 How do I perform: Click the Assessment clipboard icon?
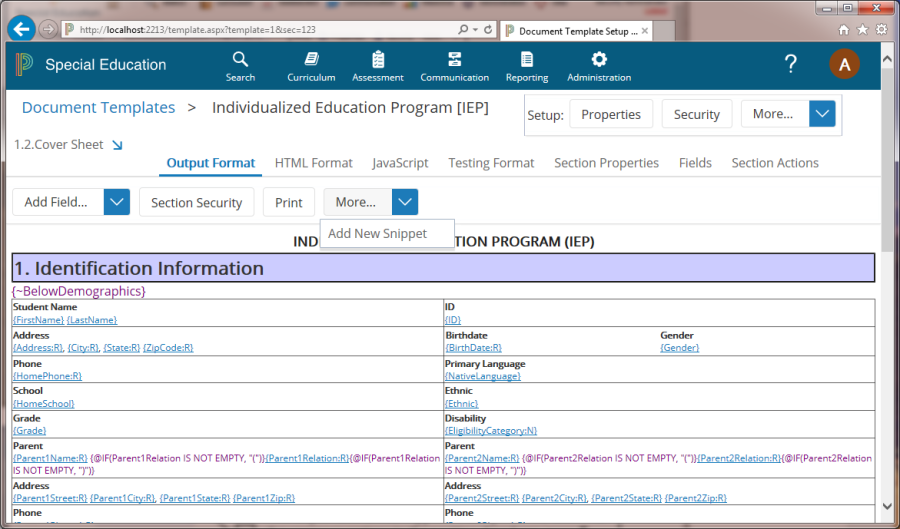[378, 60]
